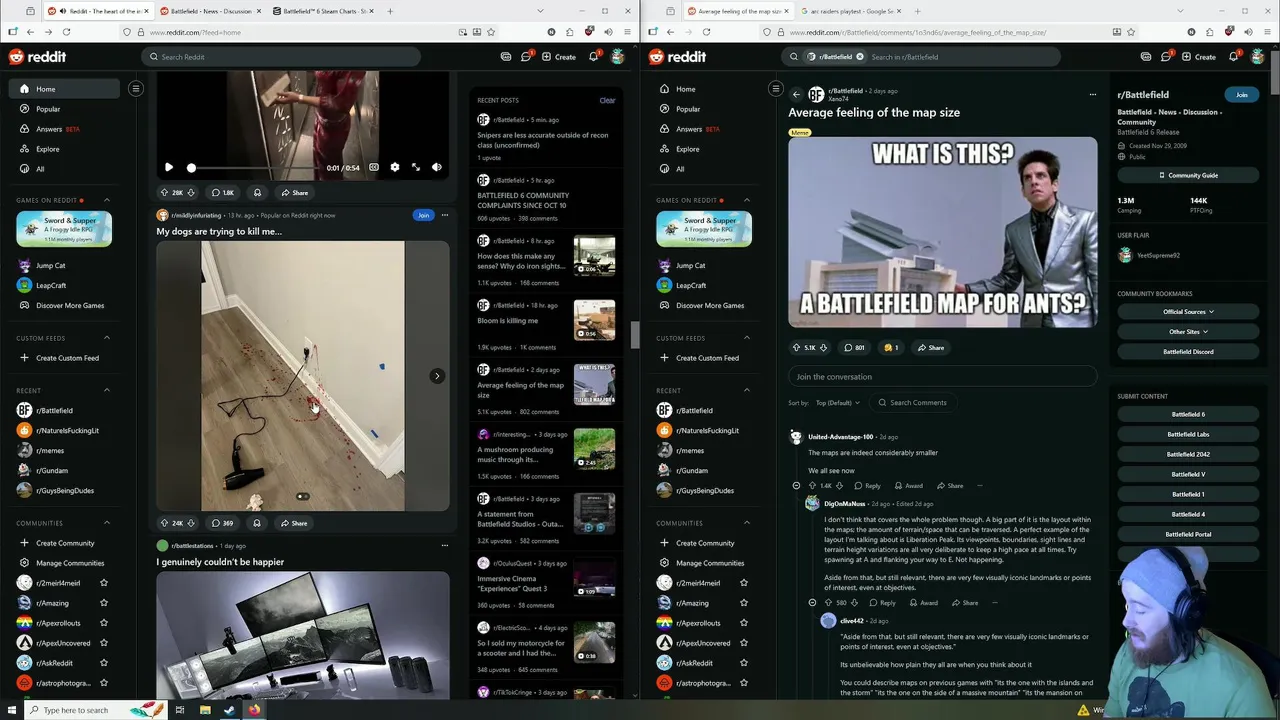Screen dimensions: 1280x720
Task: Toggle sidebar collapse button in left window
Action: click(x=136, y=89)
